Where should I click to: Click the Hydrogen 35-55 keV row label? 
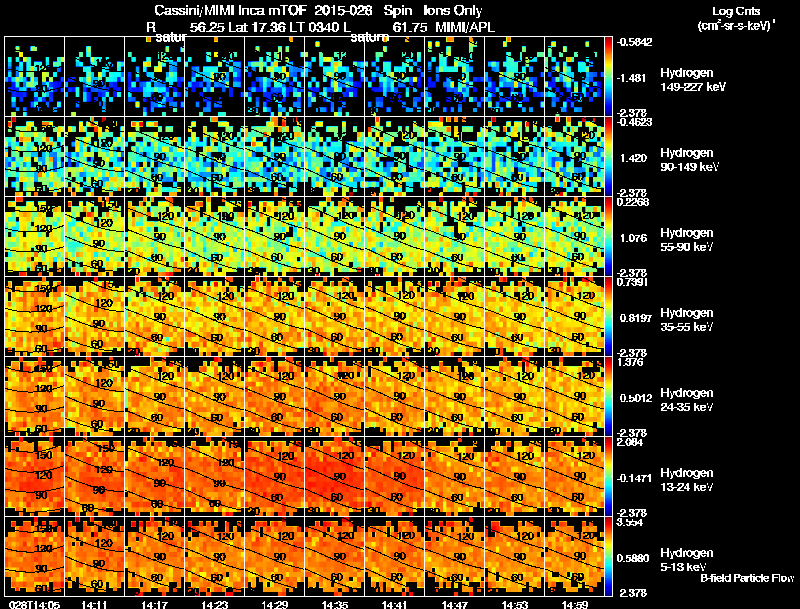point(687,320)
